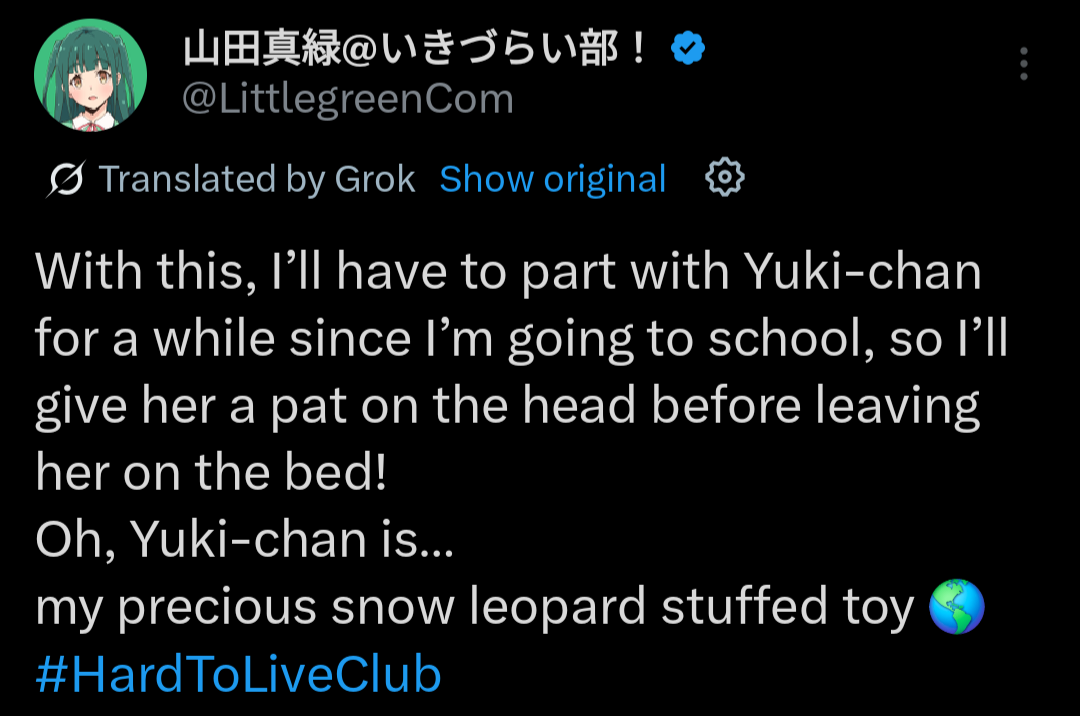
Task: Click the word "Grok" in the translation notice
Action: click(375, 180)
